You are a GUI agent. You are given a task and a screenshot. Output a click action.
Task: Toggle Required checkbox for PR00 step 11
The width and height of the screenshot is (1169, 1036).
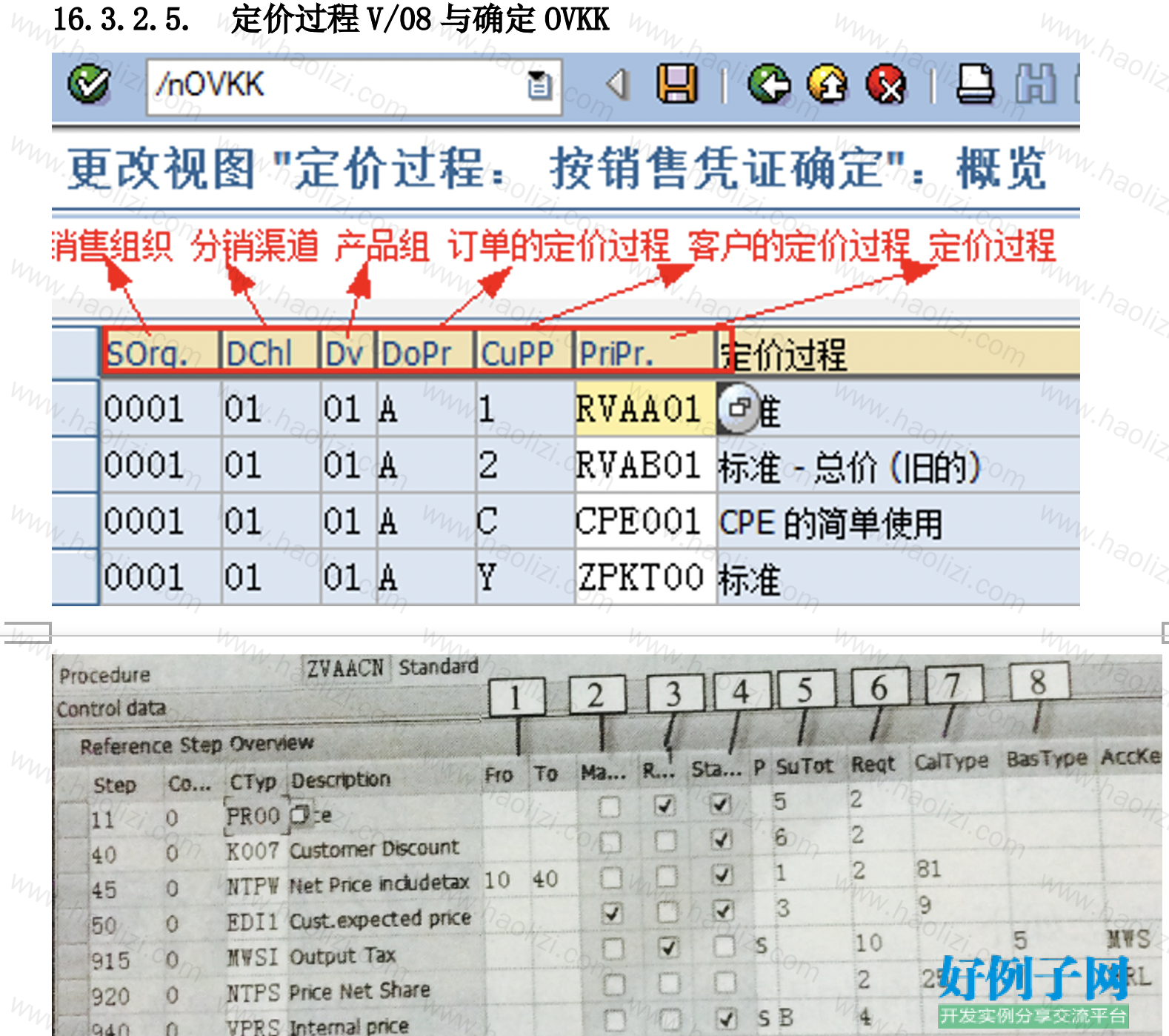point(666,805)
